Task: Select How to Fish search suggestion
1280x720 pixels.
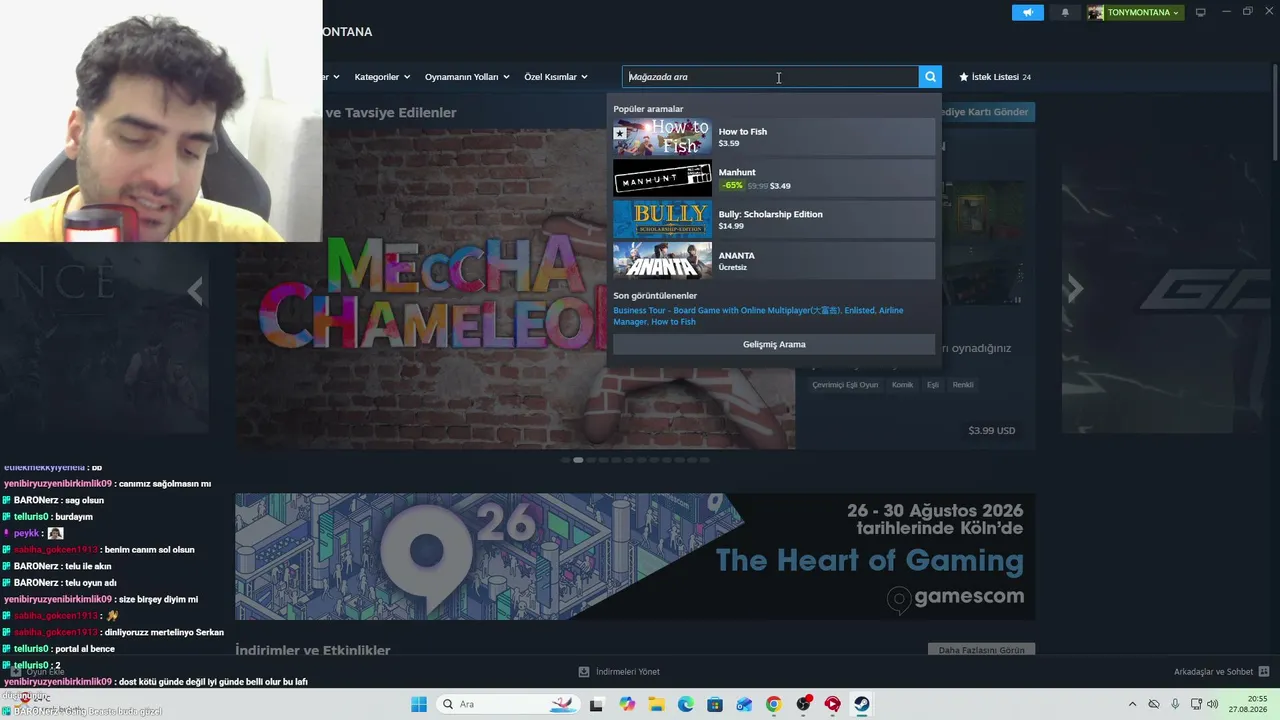Action: (x=774, y=137)
